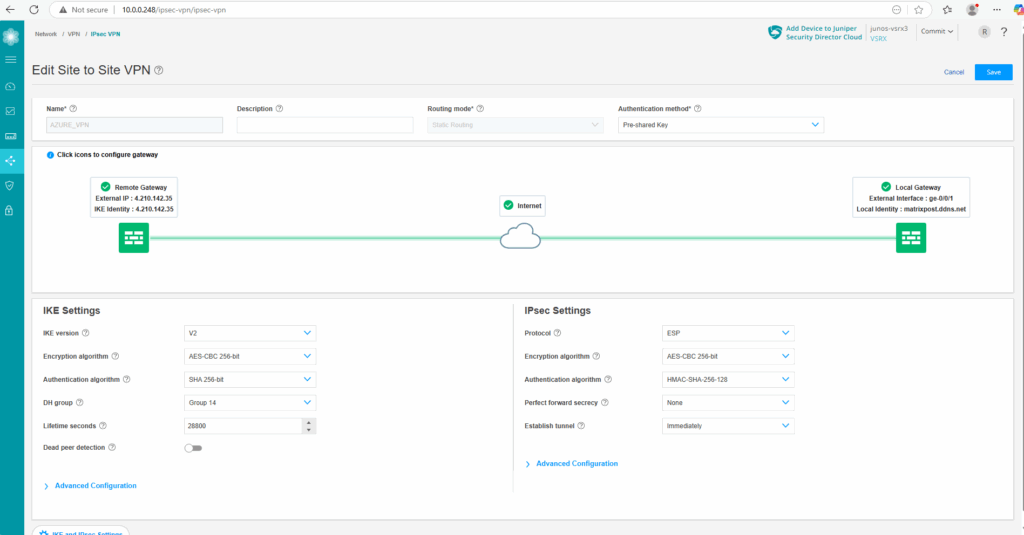Click the Local Gateway firewall icon

pyautogui.click(x=911, y=238)
